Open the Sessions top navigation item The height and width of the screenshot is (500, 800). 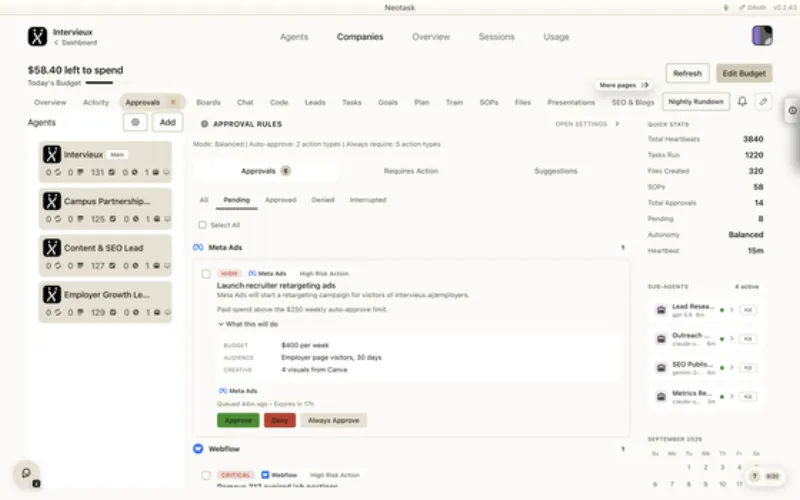[x=496, y=37]
